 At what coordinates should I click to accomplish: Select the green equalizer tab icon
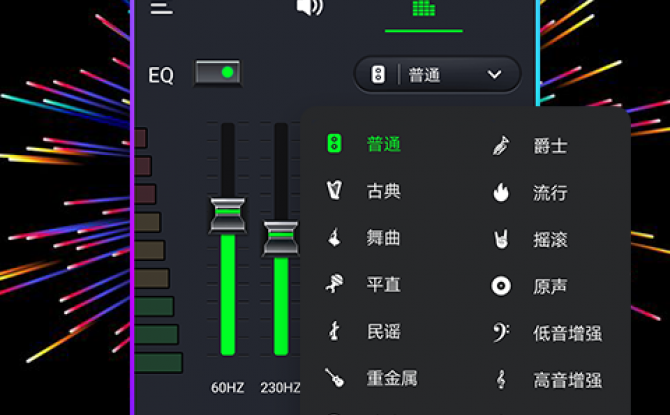pos(424,8)
